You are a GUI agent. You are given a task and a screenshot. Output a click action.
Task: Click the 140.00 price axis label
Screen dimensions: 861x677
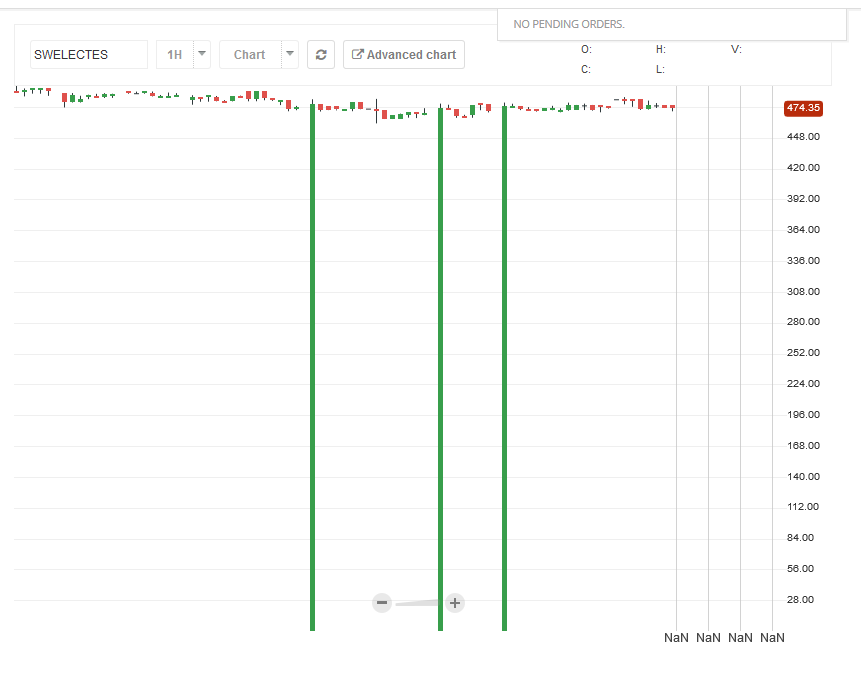coord(803,477)
